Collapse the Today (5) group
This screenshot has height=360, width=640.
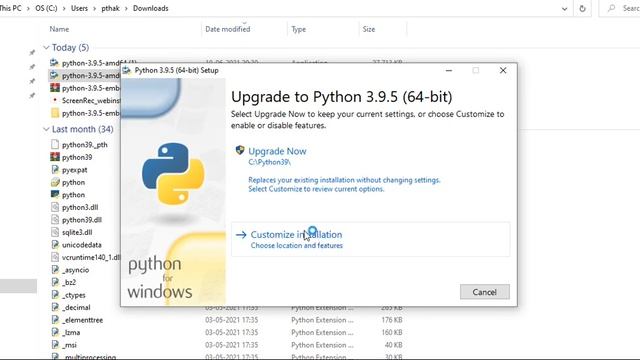coord(46,48)
